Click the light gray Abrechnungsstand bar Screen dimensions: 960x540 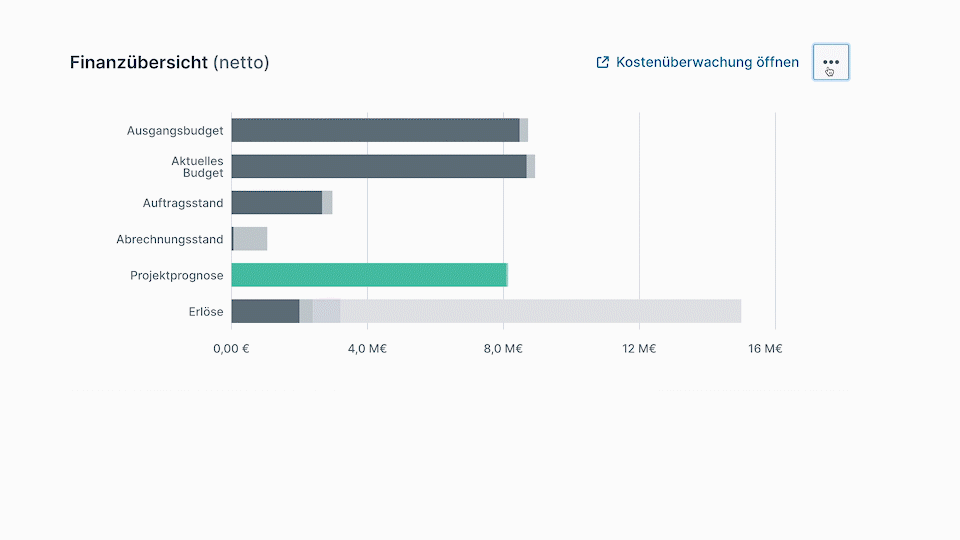pyautogui.click(x=250, y=239)
